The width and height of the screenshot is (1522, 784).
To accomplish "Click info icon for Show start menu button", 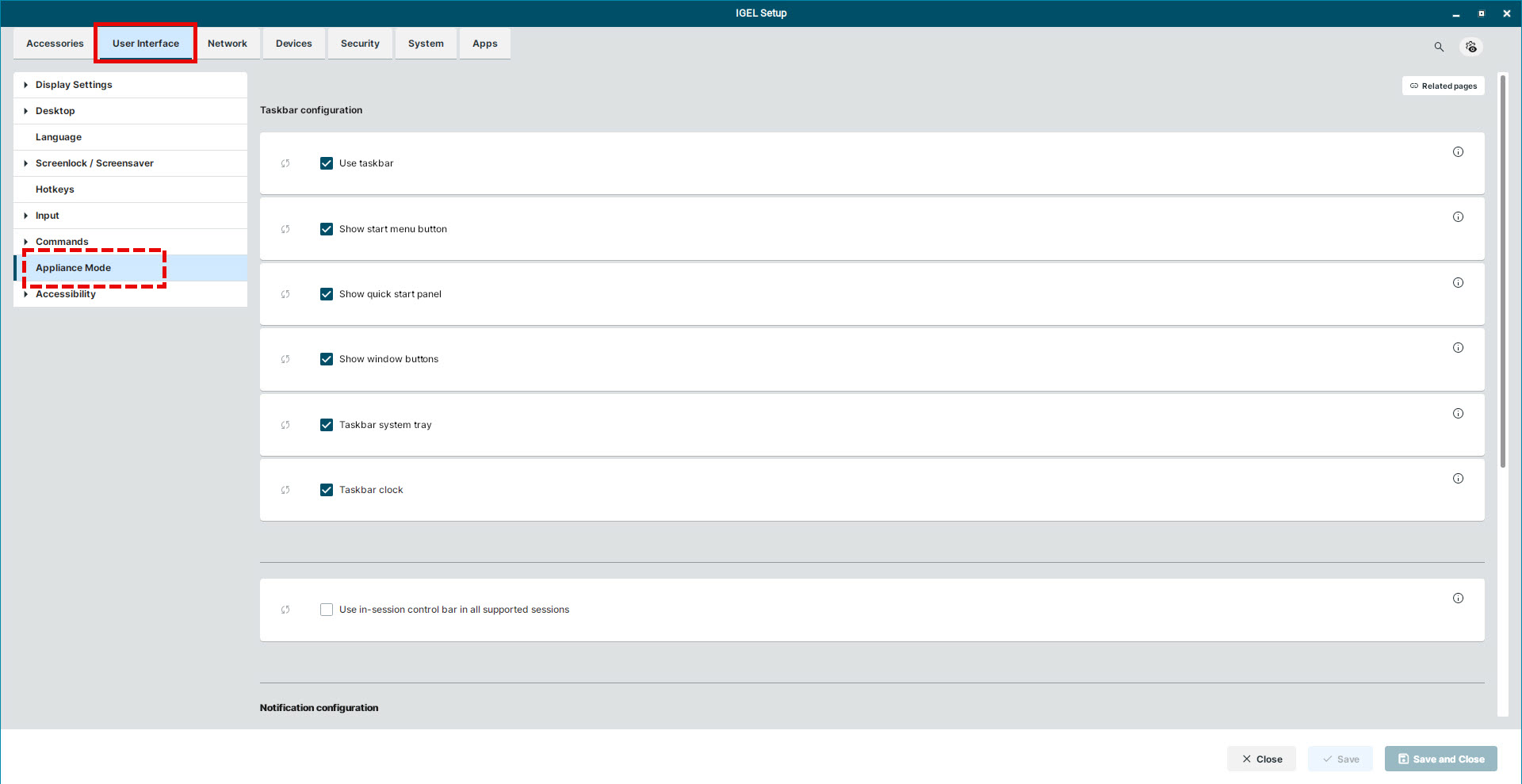I will point(1458,217).
